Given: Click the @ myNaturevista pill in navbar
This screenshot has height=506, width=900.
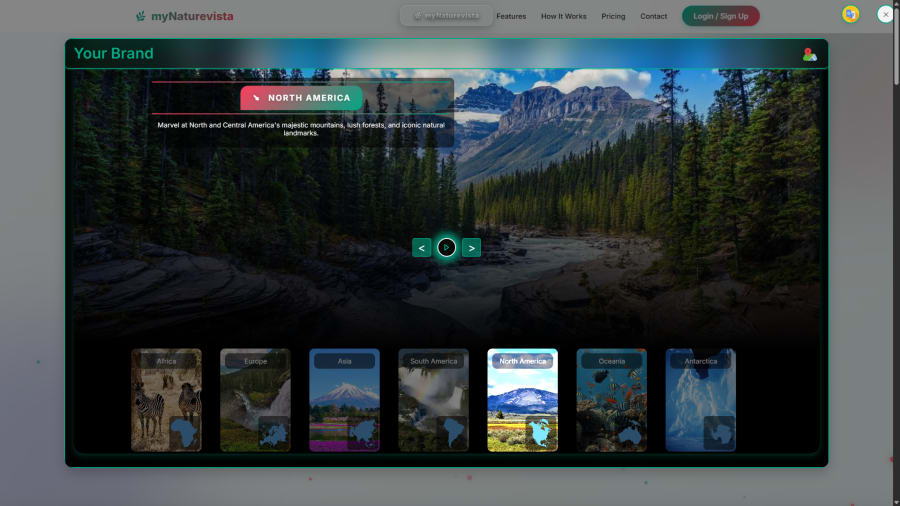Looking at the screenshot, I should (446, 15).
